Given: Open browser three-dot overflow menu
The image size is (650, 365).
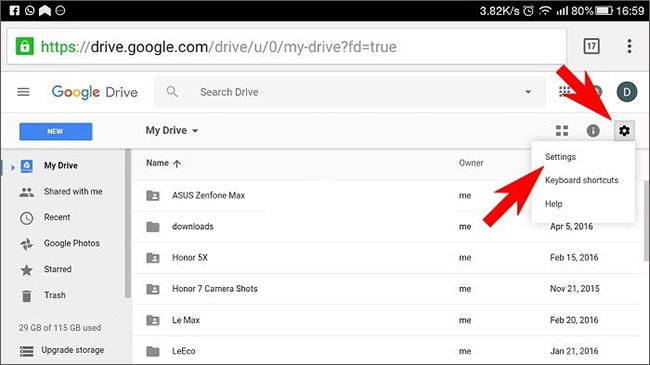Looking at the screenshot, I should 629,46.
